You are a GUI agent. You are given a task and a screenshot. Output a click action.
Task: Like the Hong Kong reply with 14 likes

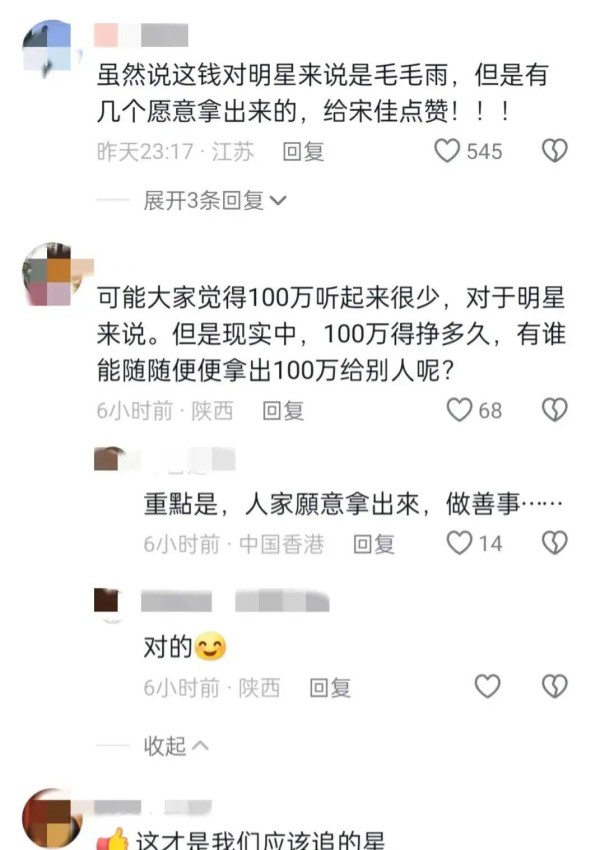(459, 543)
